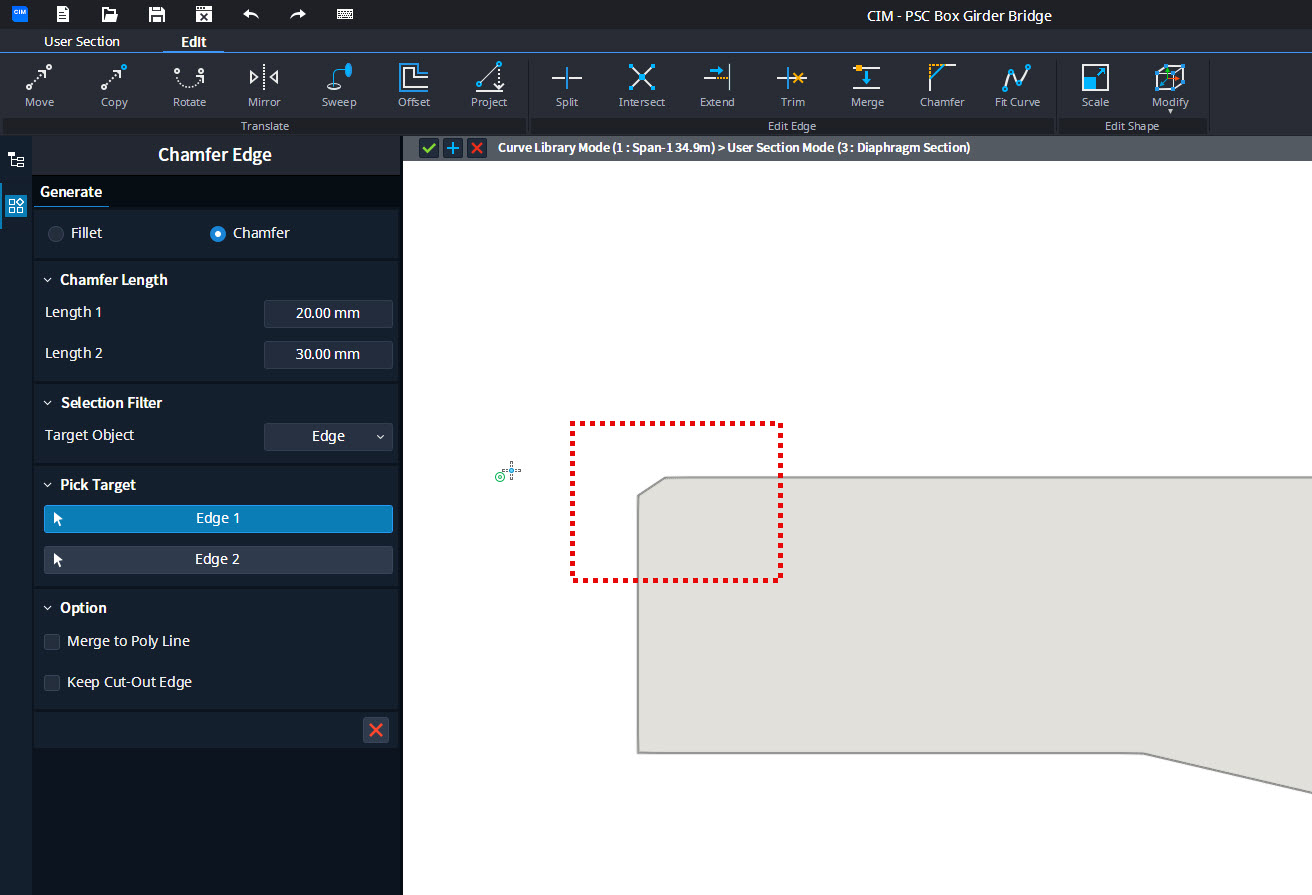The height and width of the screenshot is (895, 1312).
Task: Edit the Length 1 value field
Action: 328,313
